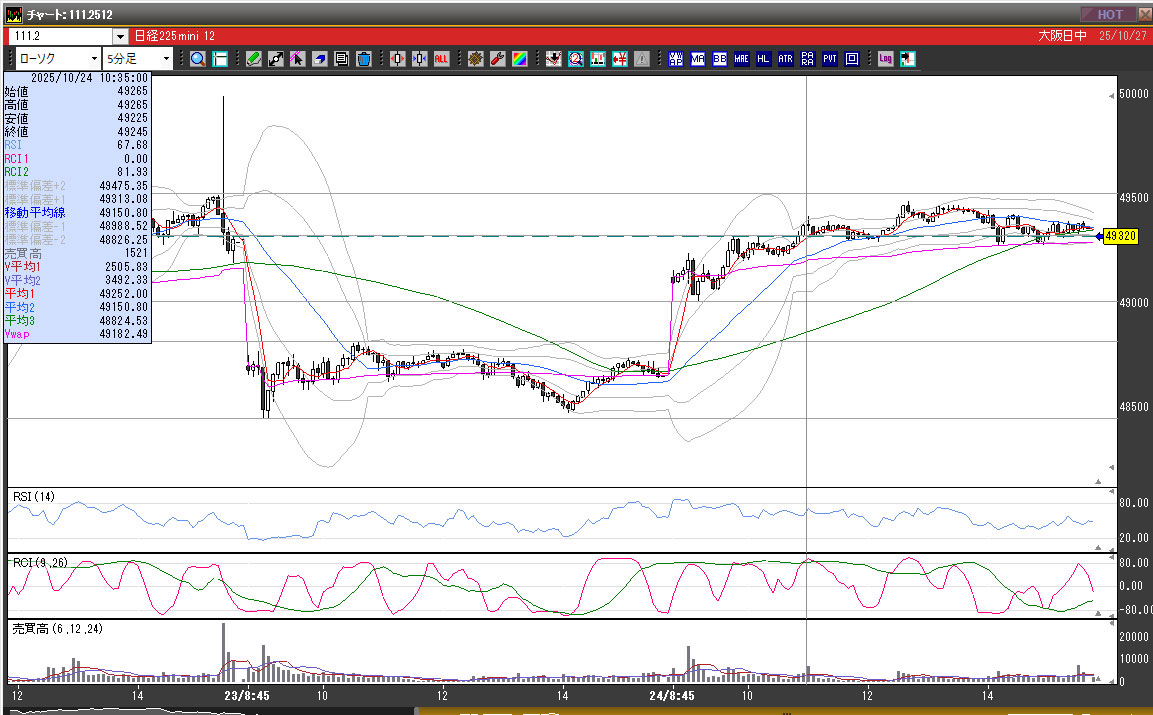Select the diagonal trend line tool
The height and width of the screenshot is (715, 1153).
pyautogui.click(x=276, y=59)
